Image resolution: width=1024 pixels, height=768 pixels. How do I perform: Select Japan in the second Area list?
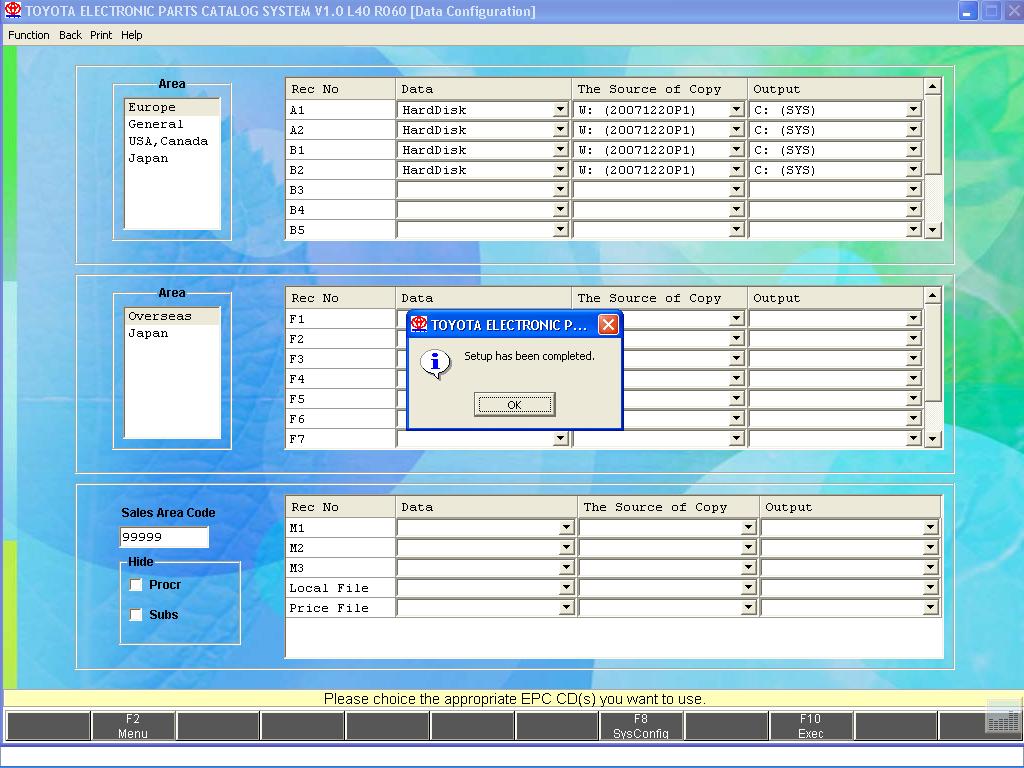pos(148,333)
